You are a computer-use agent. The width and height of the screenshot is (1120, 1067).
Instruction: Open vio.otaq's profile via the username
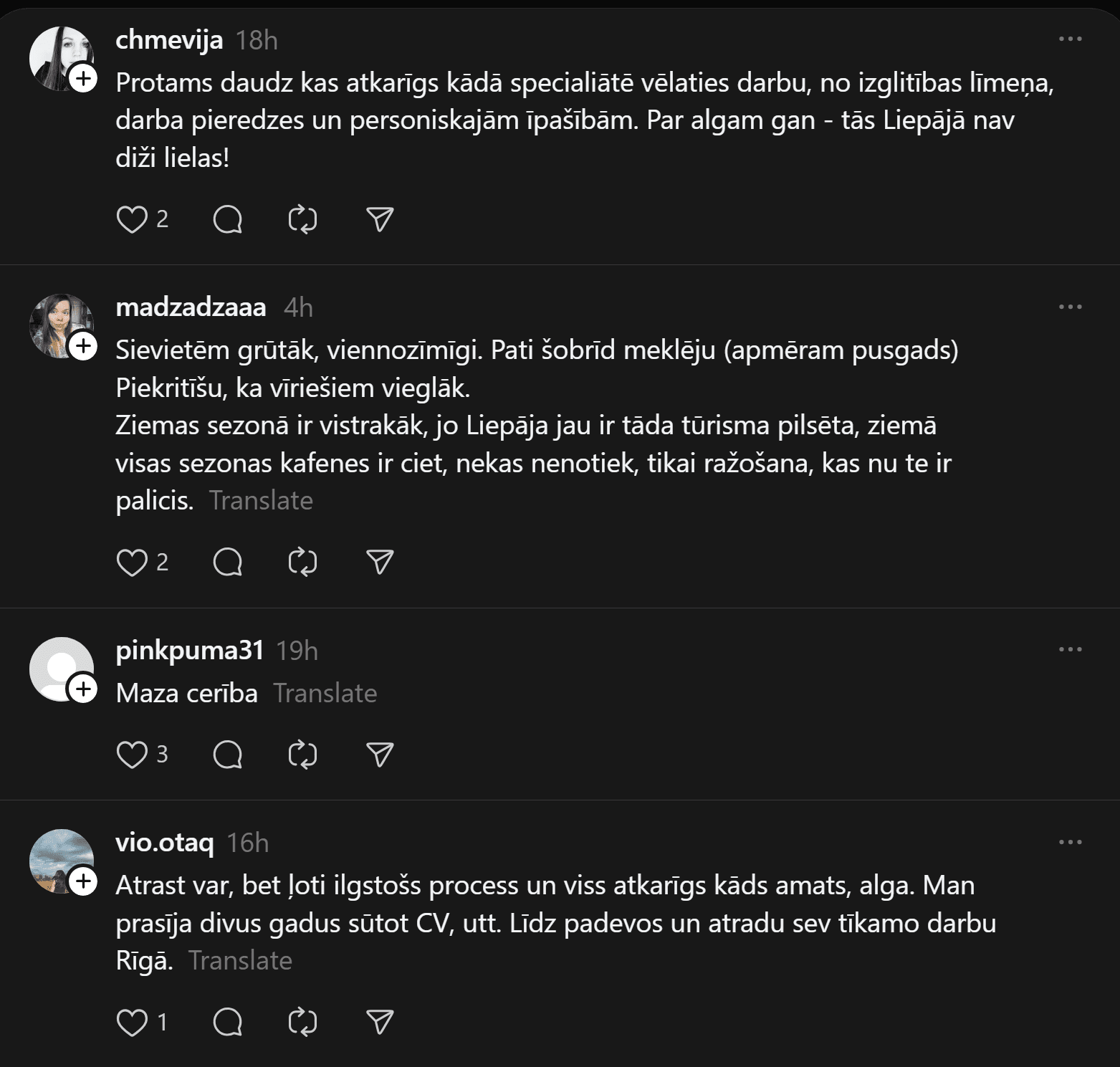click(x=165, y=843)
